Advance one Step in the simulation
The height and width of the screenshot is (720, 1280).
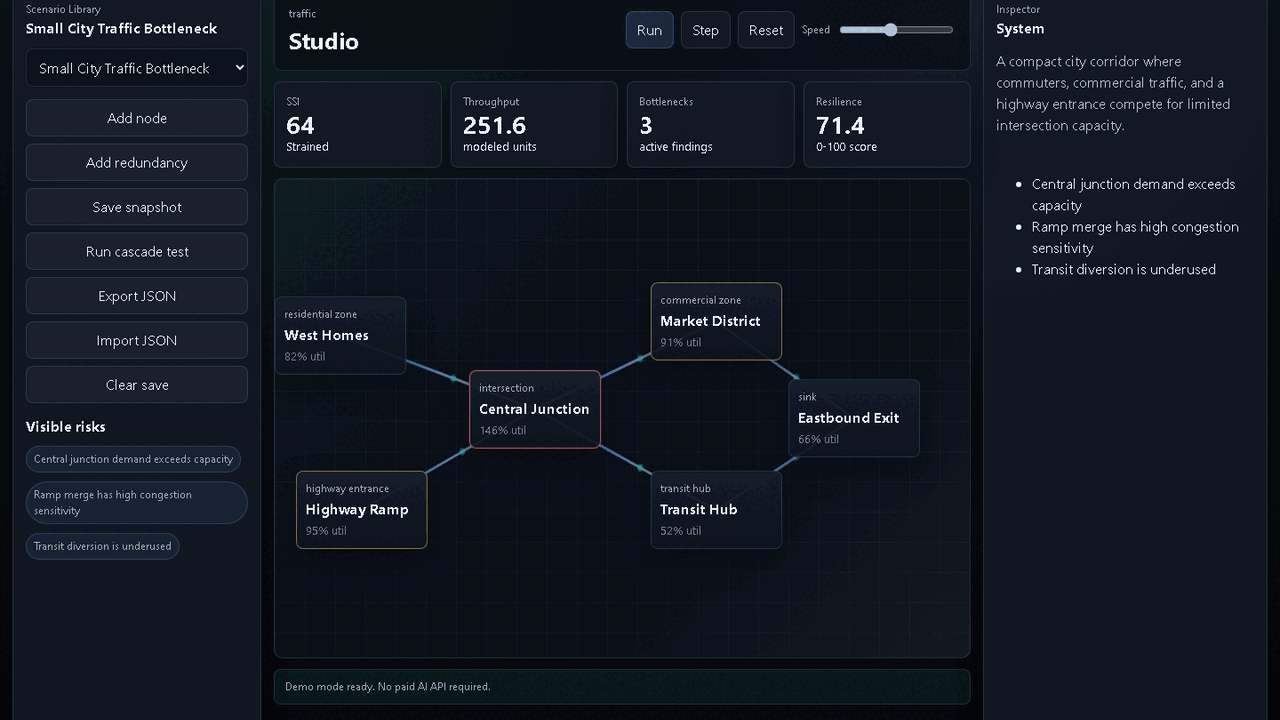tap(705, 30)
